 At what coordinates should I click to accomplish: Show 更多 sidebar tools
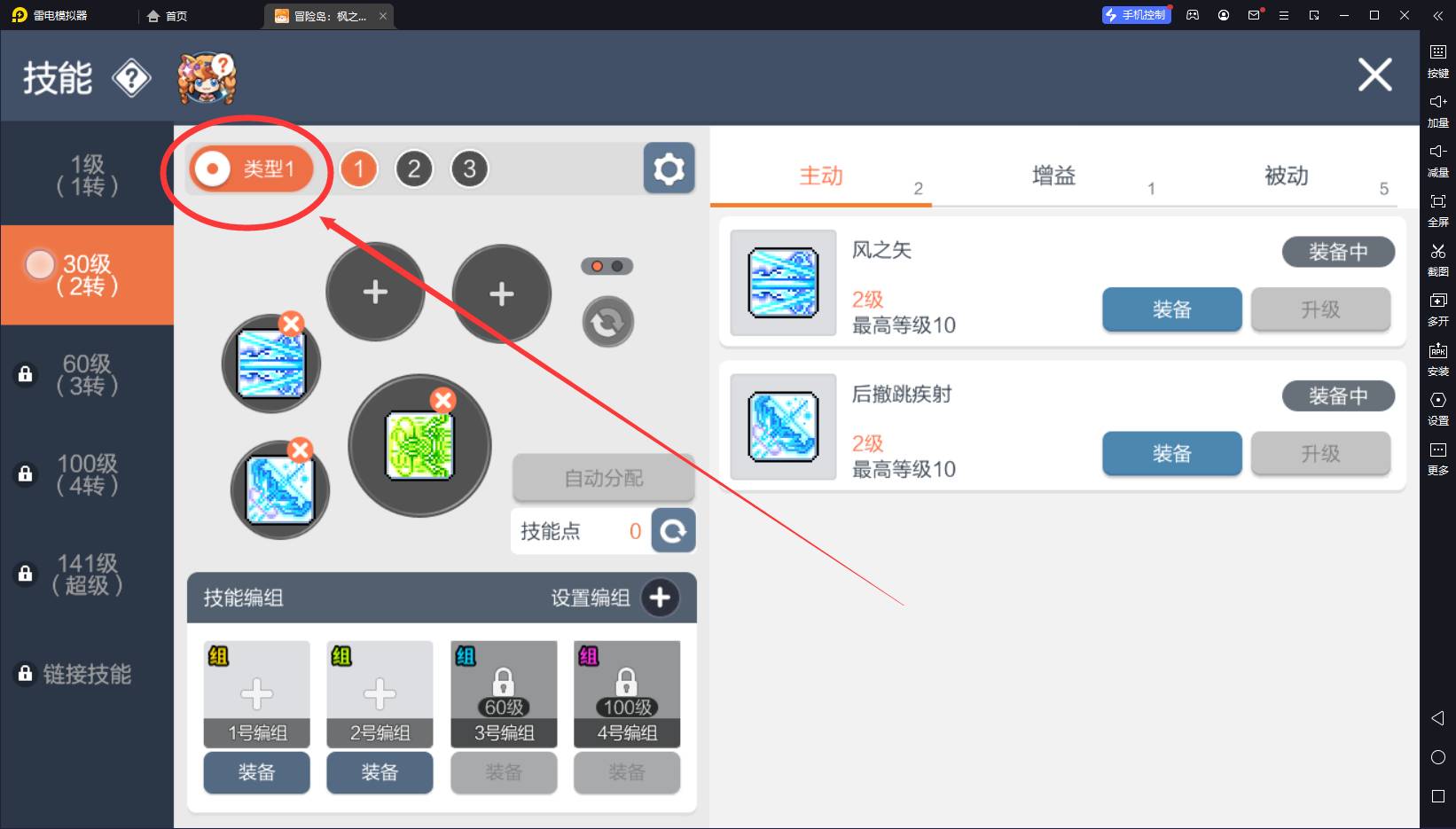click(x=1438, y=458)
